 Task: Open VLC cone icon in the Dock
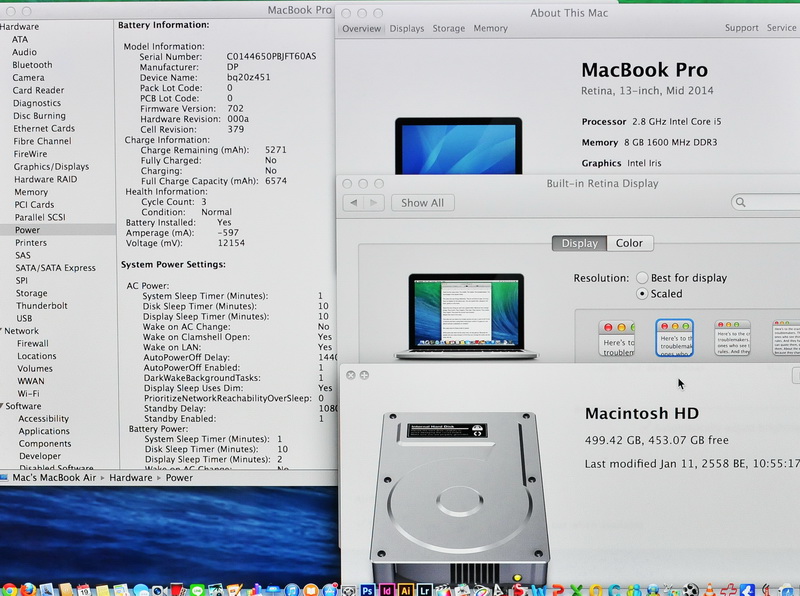pyautogui.click(x=710, y=590)
